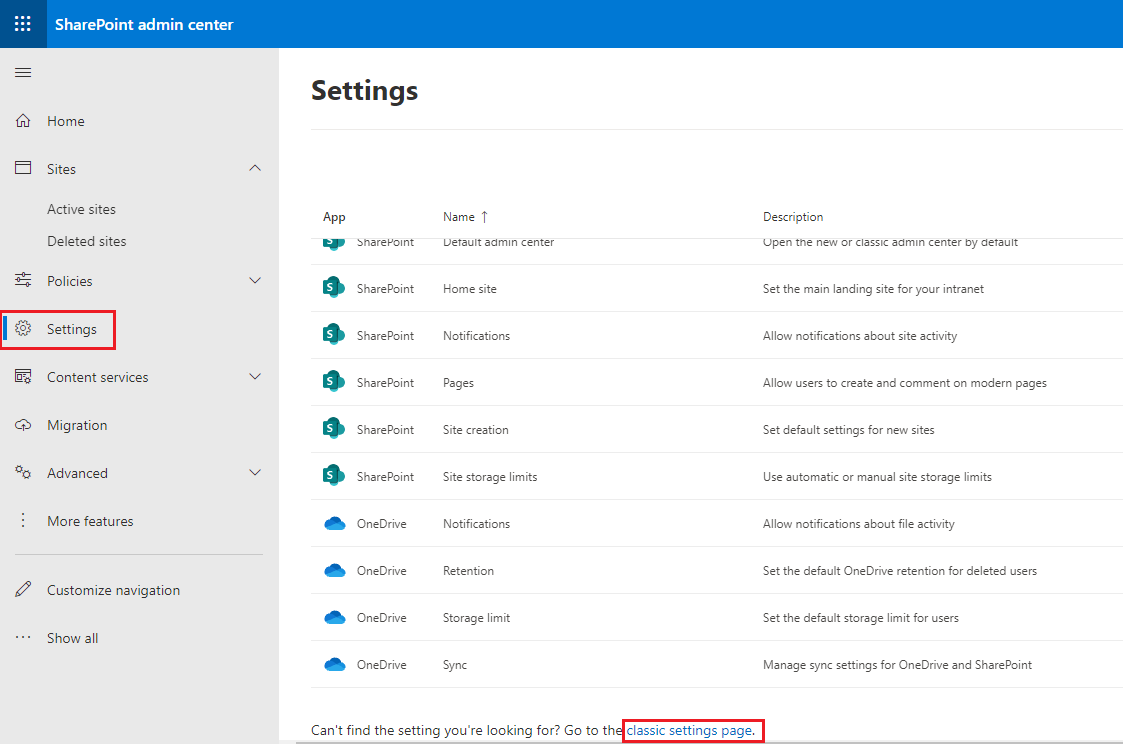Sort by the Name column header

tap(459, 217)
